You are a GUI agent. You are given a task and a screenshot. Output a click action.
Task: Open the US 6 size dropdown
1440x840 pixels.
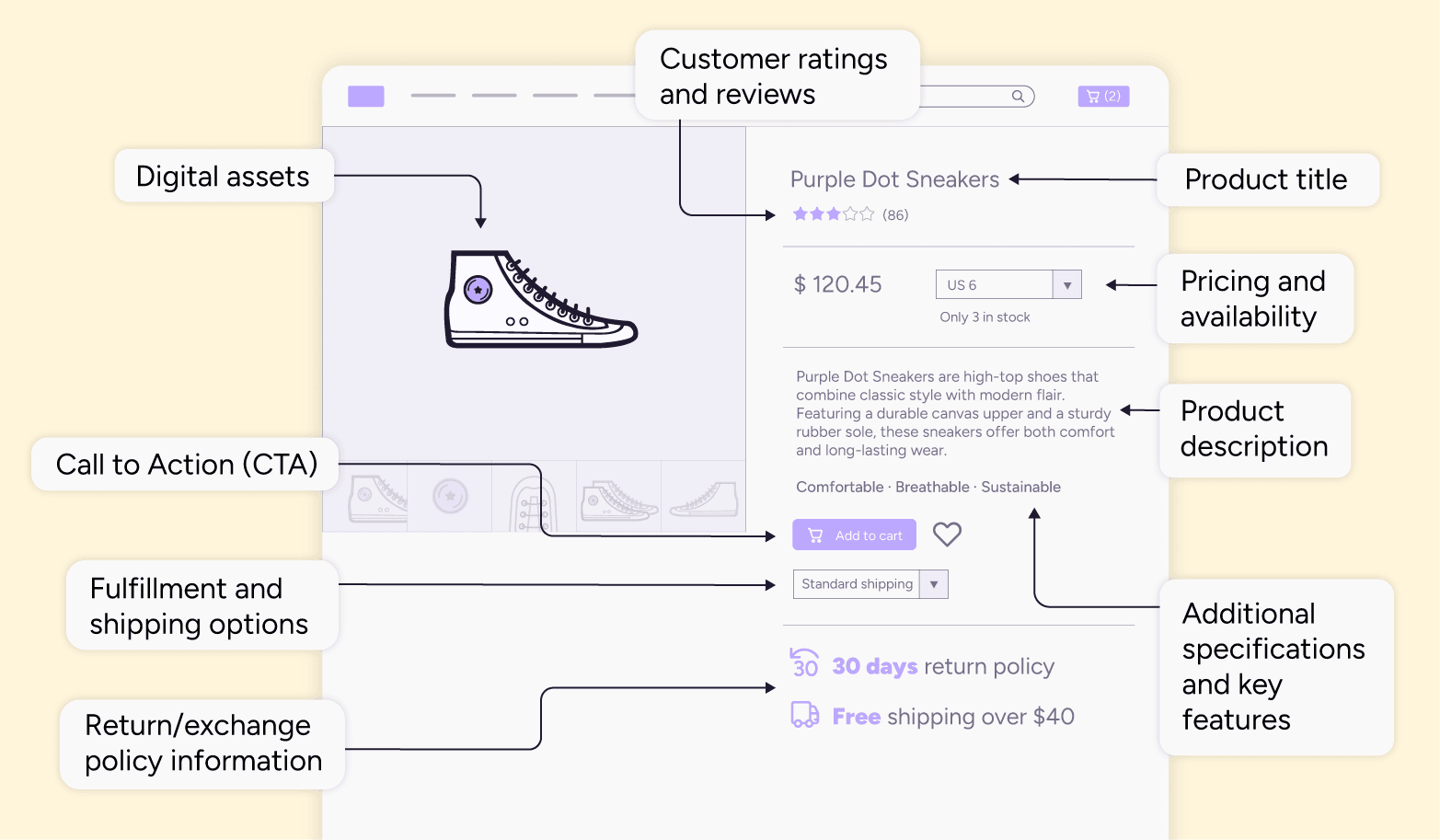(x=1008, y=285)
